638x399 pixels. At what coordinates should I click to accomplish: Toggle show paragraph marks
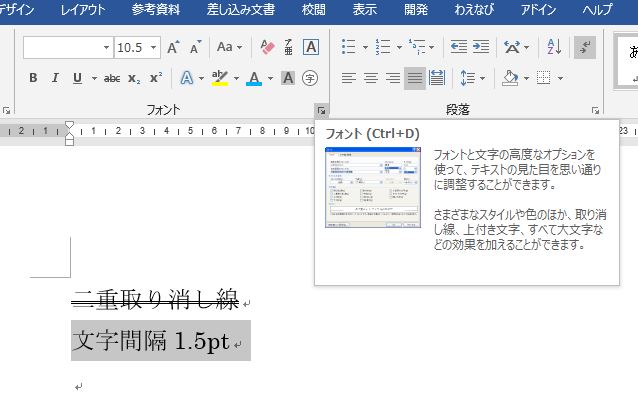[x=585, y=47]
